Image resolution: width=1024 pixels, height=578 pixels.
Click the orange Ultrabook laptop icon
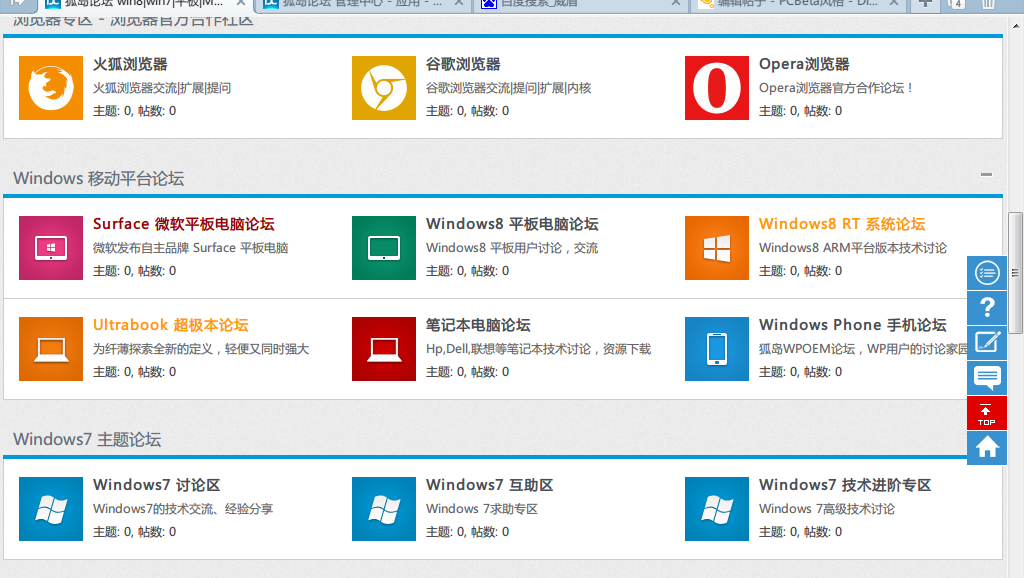tap(51, 349)
